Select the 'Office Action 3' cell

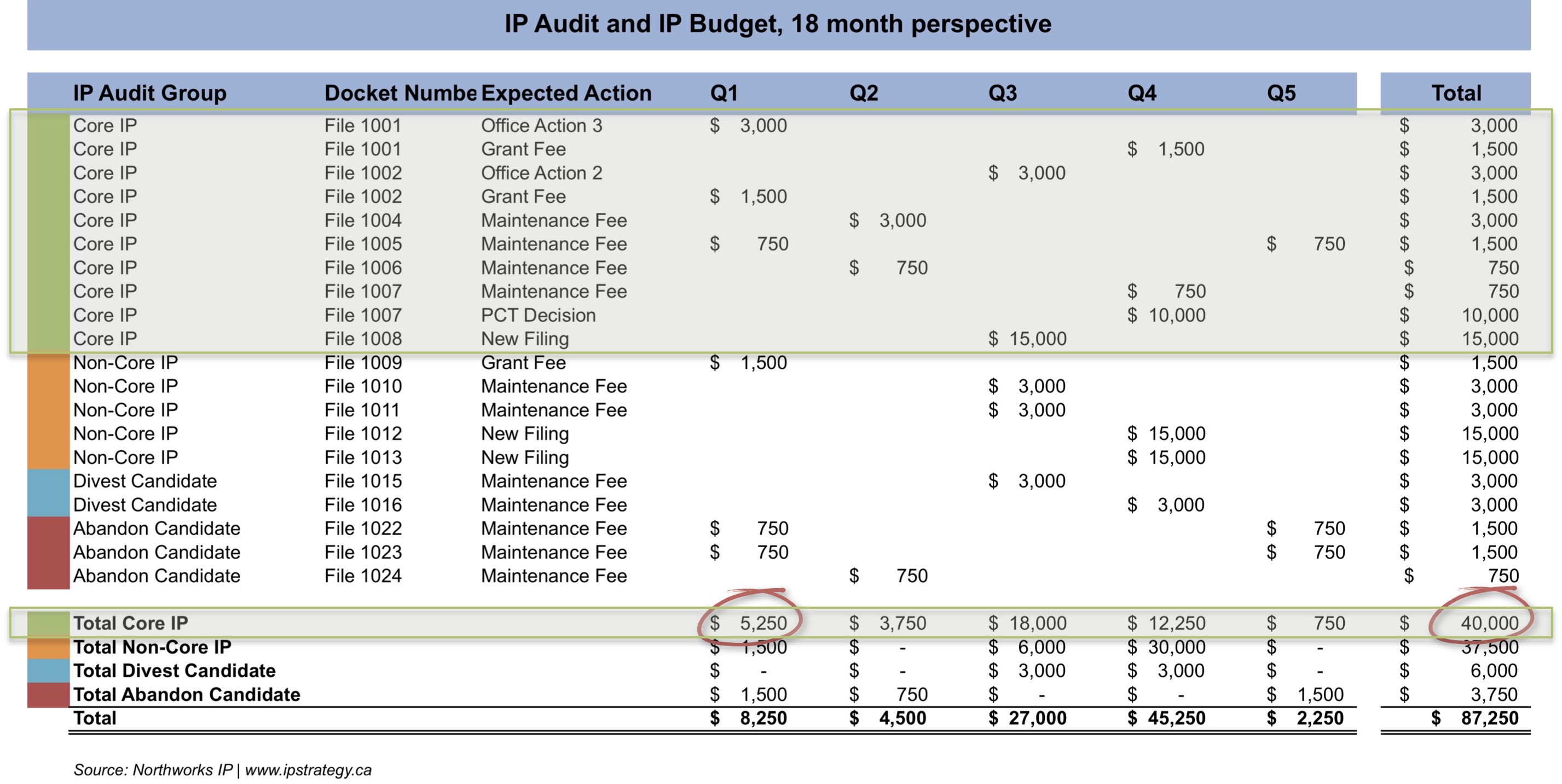541,125
